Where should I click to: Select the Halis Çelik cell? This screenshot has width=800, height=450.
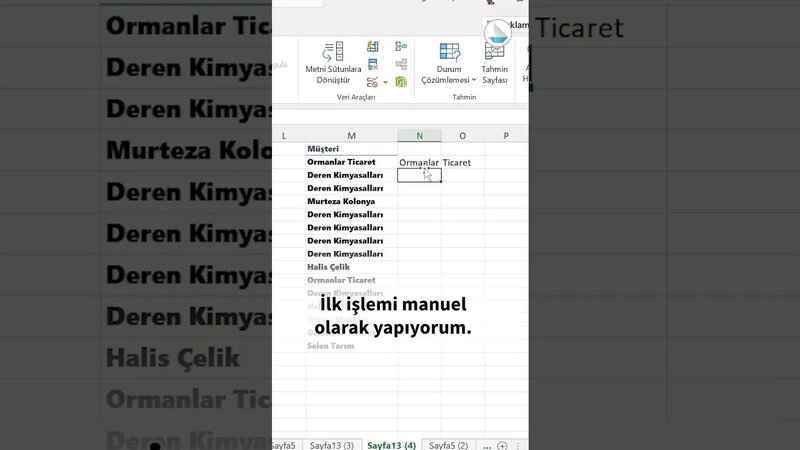click(352, 267)
